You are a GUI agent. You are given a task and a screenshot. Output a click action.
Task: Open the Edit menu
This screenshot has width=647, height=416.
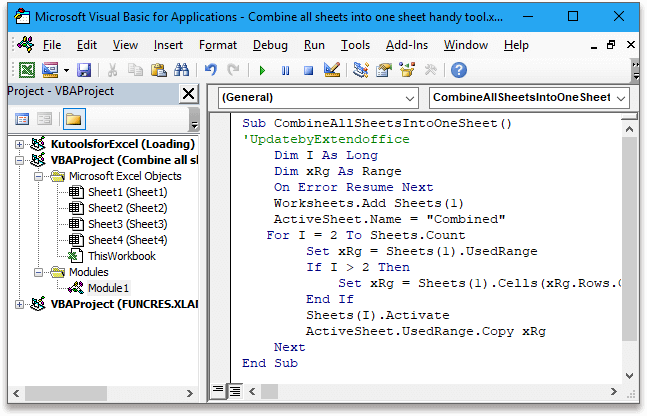coord(87,45)
